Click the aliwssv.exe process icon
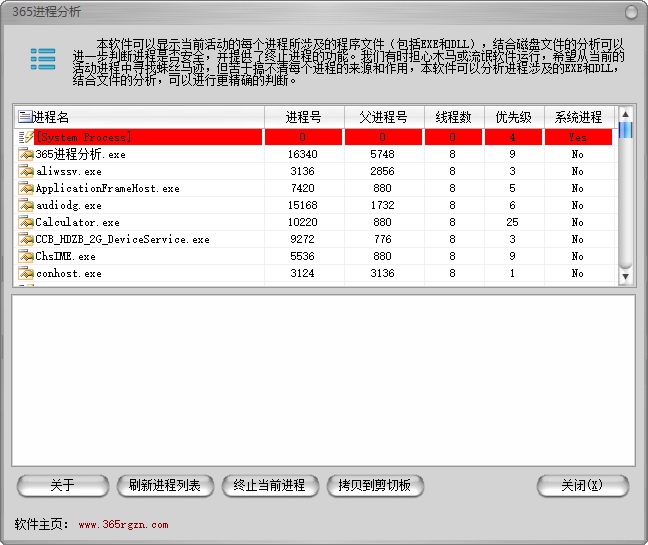Screen dimensions: 648x545 [26, 171]
